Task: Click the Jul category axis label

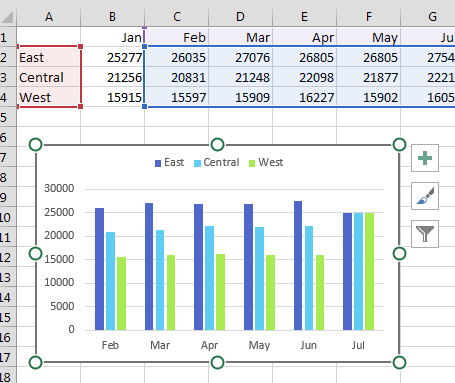Action: coord(358,345)
